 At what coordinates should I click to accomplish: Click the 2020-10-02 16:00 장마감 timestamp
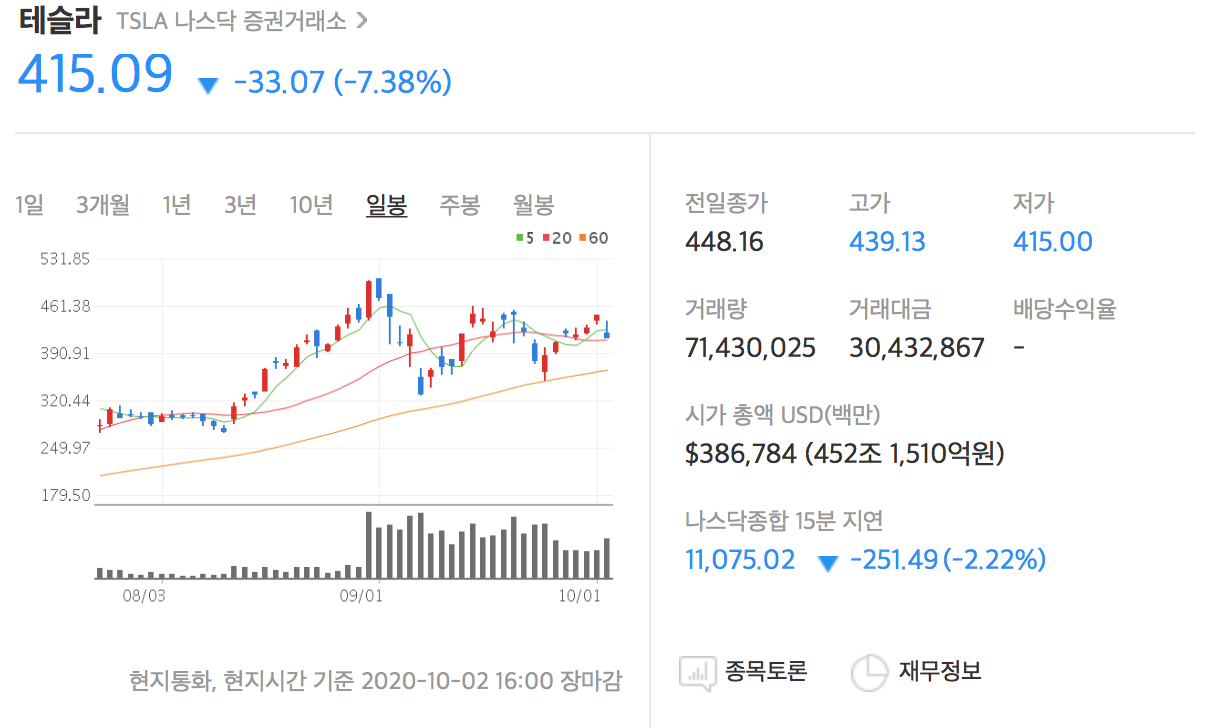coord(490,682)
